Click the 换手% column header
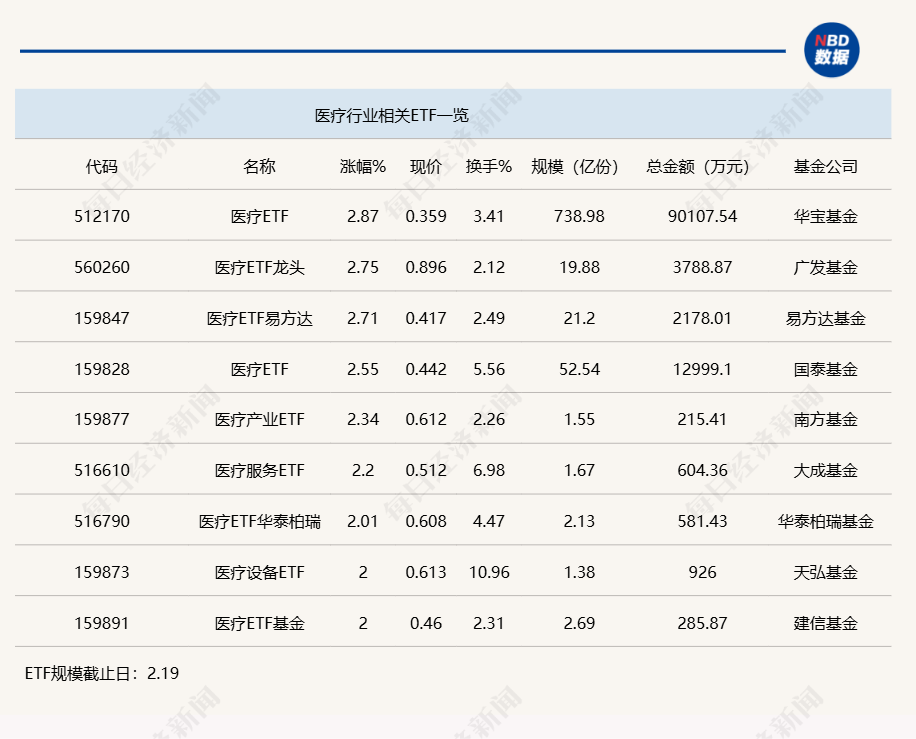916x739 pixels. pos(489,166)
